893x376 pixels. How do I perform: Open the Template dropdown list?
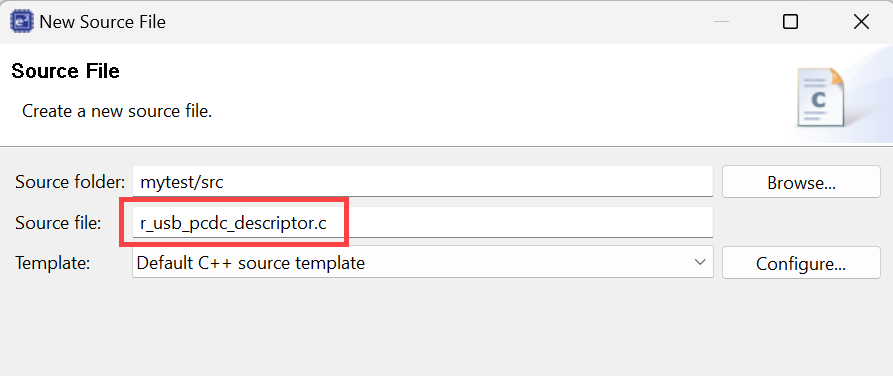click(423, 263)
